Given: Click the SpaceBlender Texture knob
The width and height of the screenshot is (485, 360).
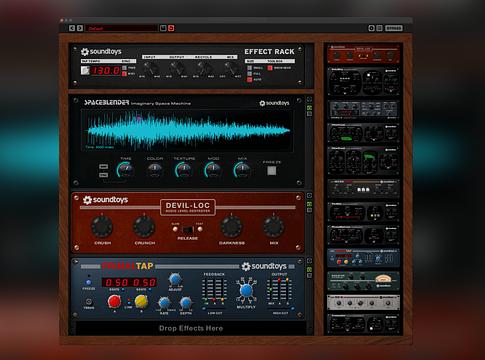Looking at the screenshot, I should (184, 170).
